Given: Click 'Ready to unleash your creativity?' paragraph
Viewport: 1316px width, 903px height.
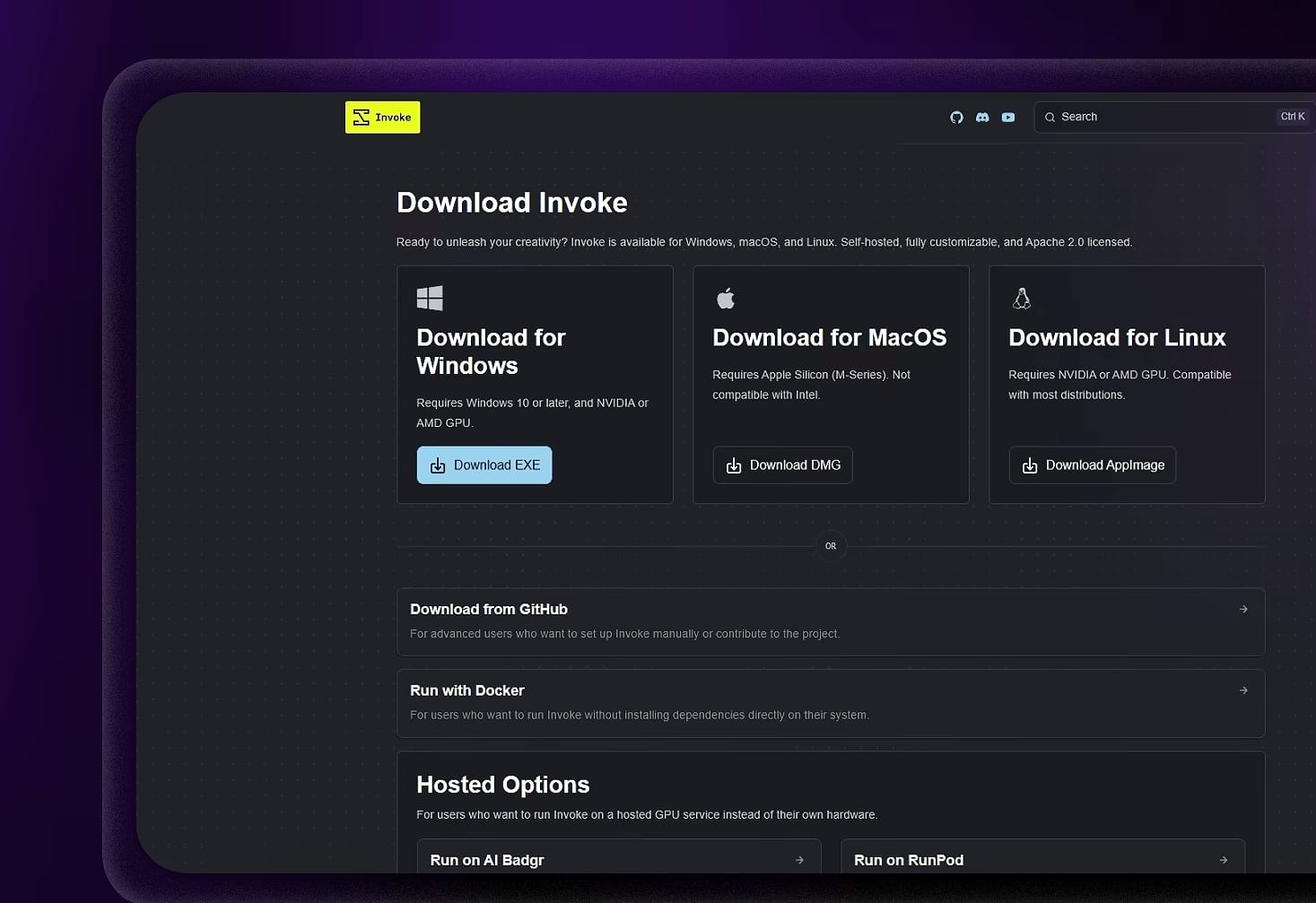Looking at the screenshot, I should (764, 242).
